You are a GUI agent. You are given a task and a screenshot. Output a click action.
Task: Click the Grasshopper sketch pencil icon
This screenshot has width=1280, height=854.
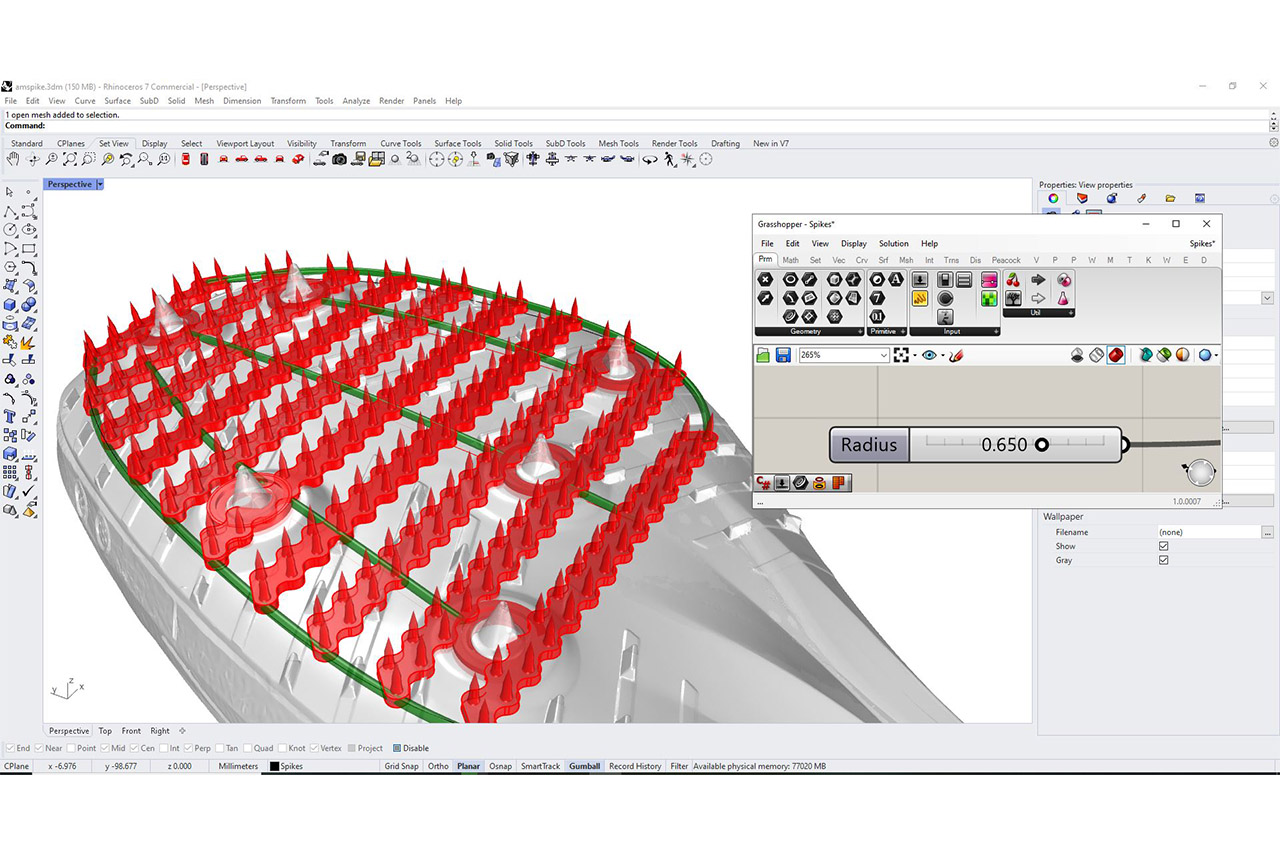coord(956,355)
